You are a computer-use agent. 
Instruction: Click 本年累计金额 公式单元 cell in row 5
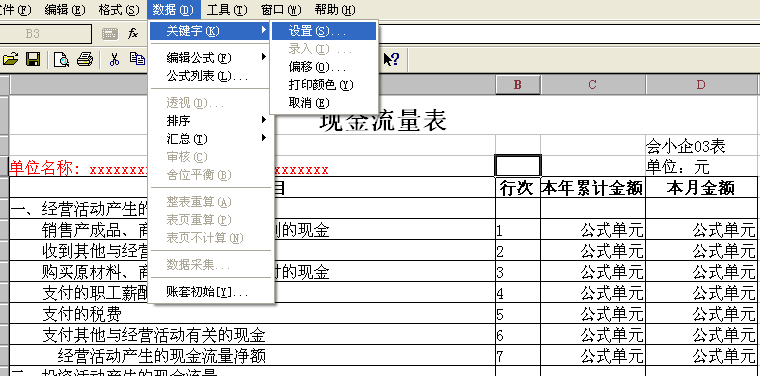coord(593,313)
